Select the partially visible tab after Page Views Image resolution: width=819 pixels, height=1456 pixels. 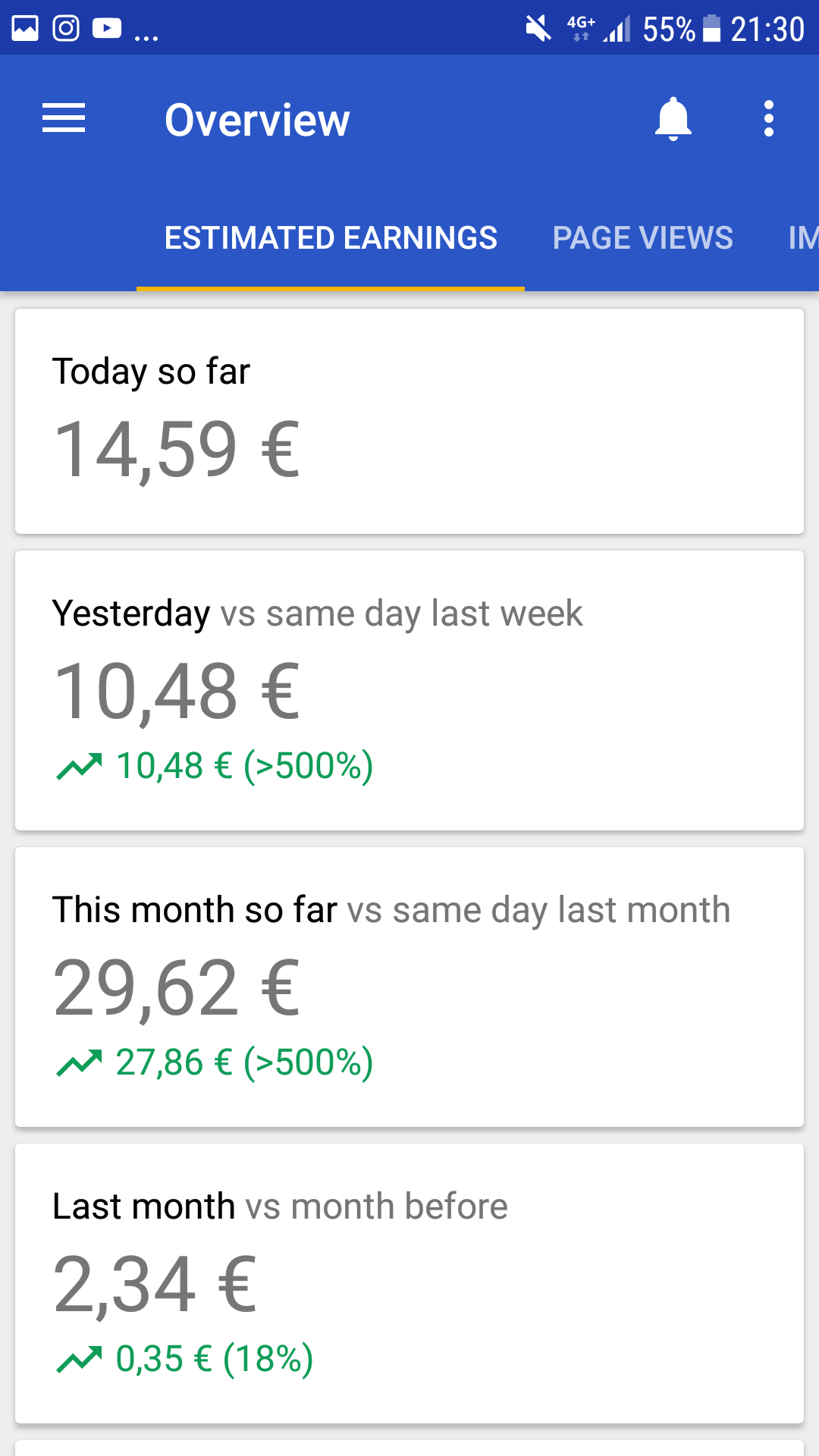point(802,238)
